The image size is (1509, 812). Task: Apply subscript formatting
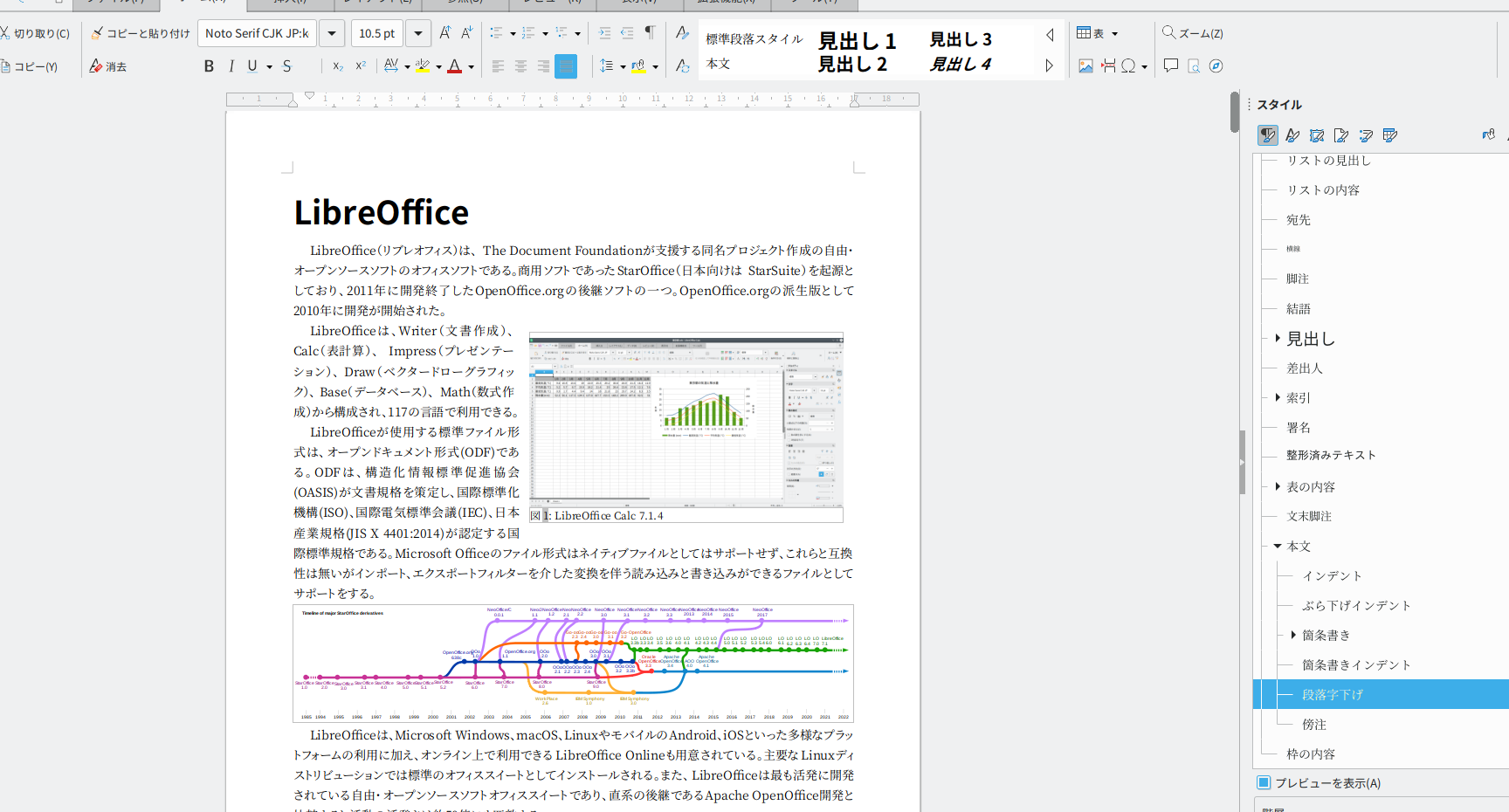[x=338, y=66]
